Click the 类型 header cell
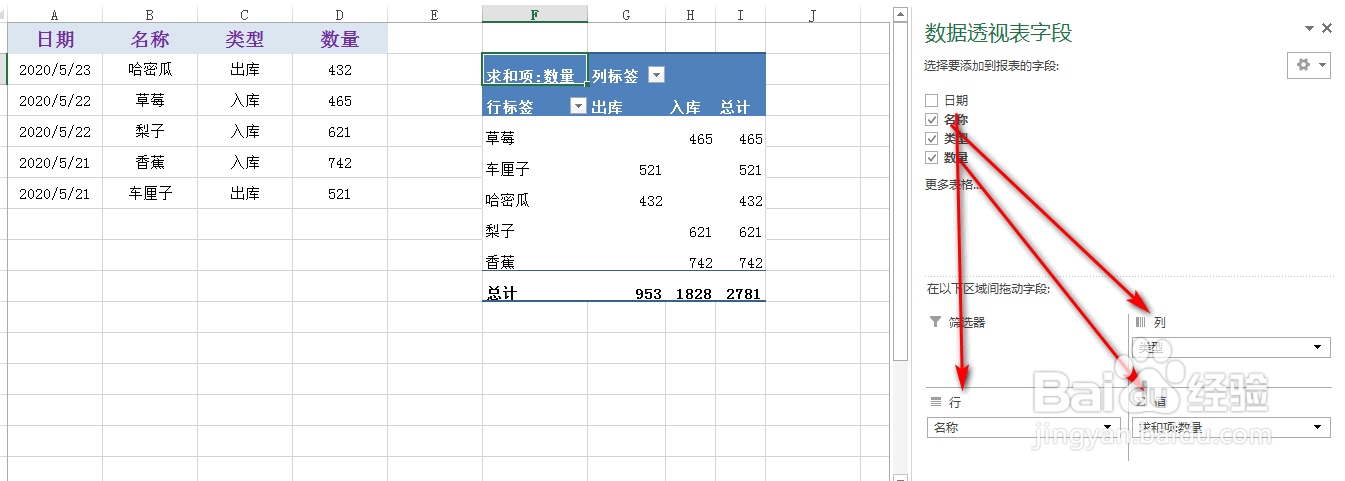 (x=245, y=39)
